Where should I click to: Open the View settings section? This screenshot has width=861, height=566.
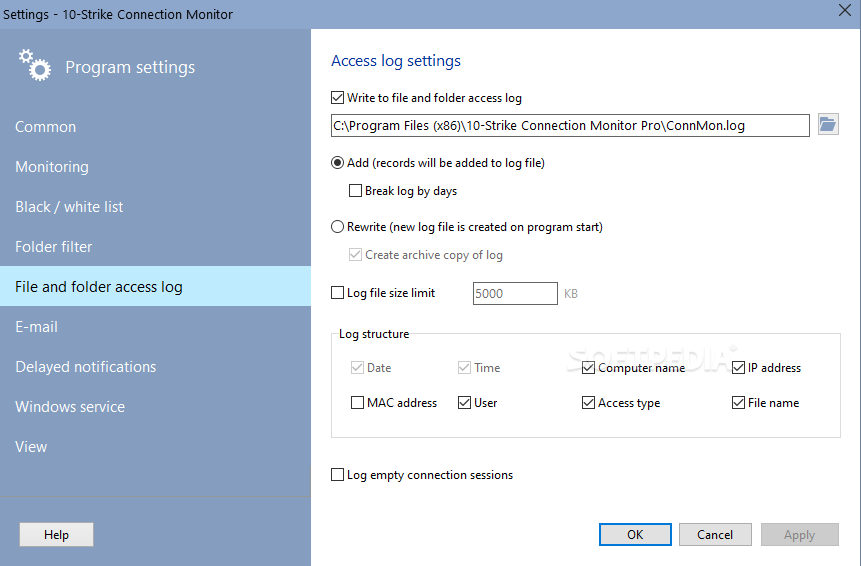(155, 447)
